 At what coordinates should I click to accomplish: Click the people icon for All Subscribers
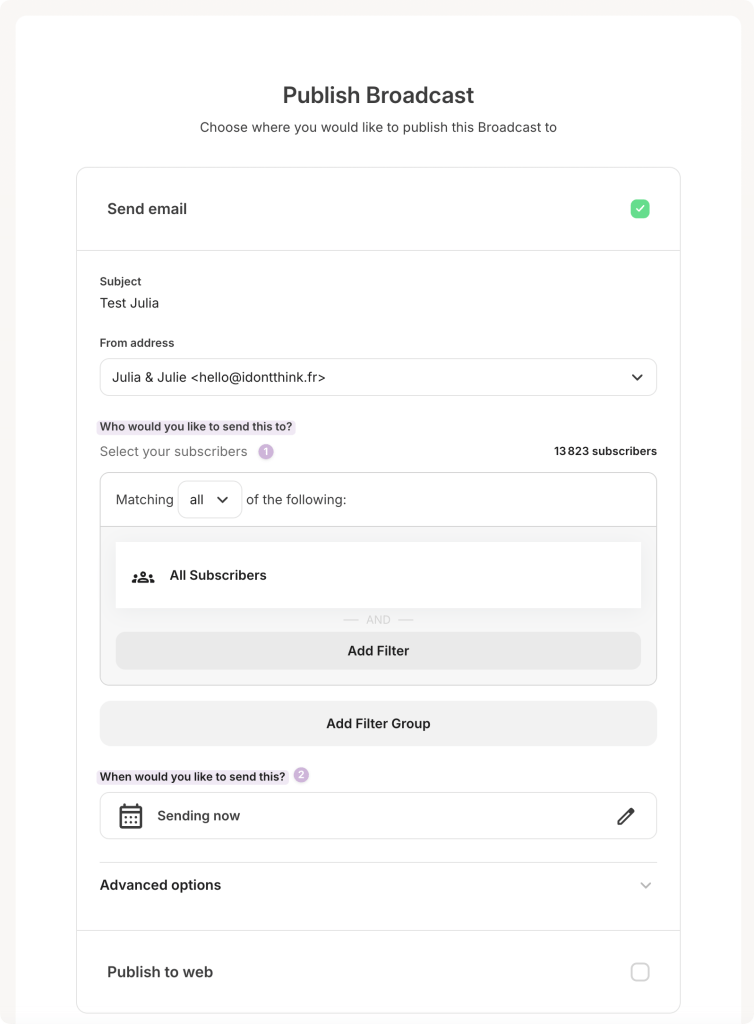143,577
